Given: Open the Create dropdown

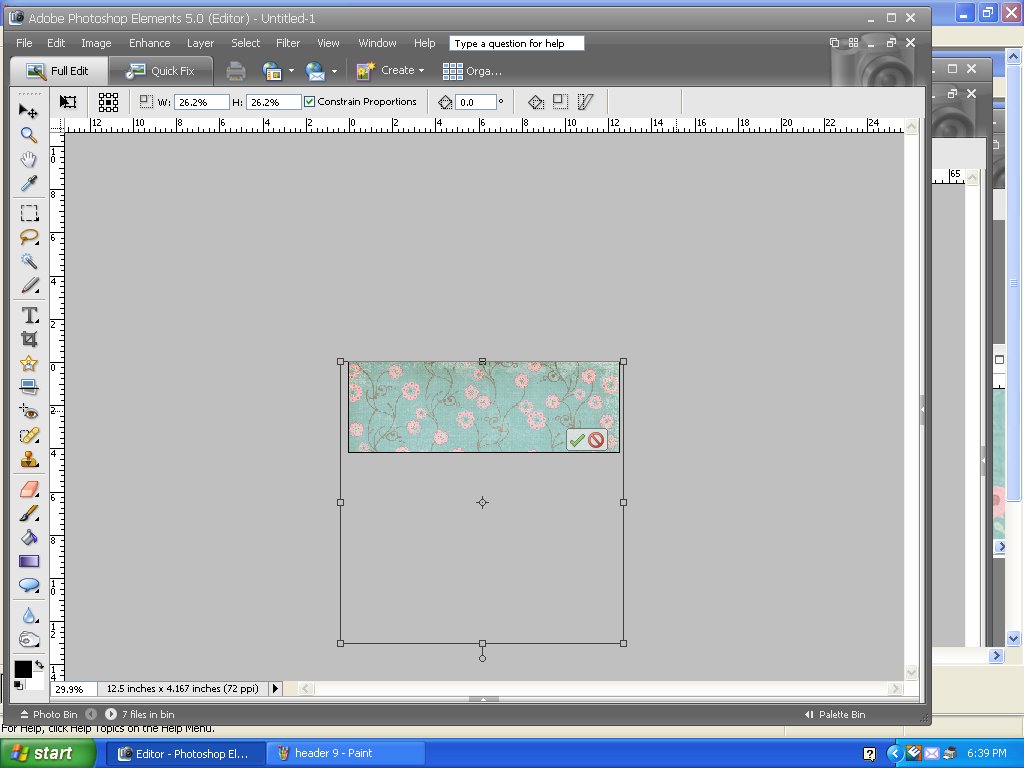Looking at the screenshot, I should [391, 71].
